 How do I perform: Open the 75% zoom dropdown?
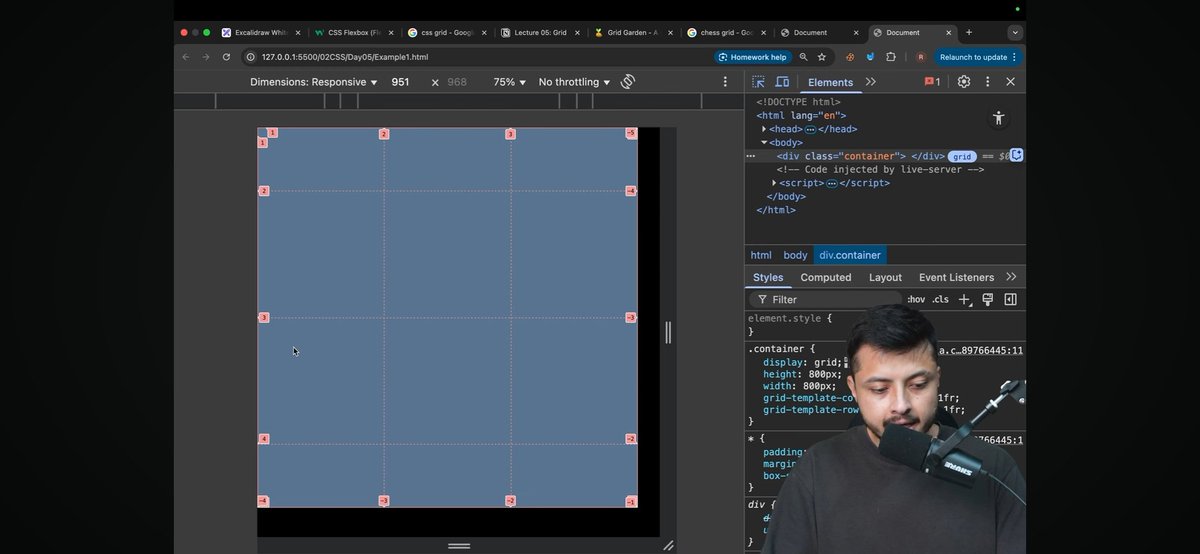tap(509, 82)
